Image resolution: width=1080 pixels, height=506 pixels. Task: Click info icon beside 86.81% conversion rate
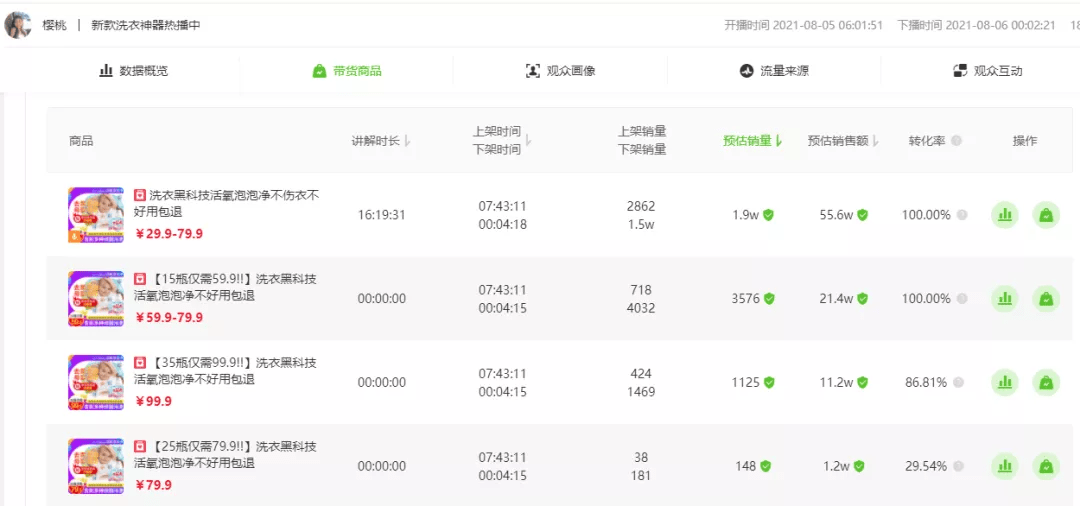click(959, 382)
